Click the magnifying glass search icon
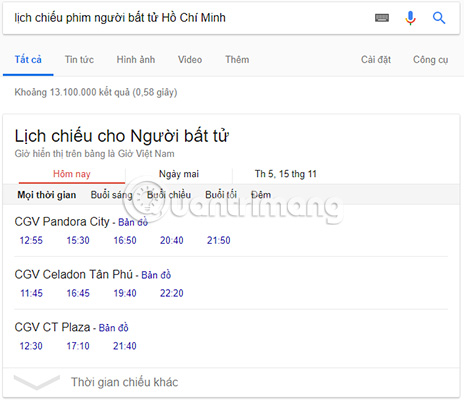The height and width of the screenshot is (400, 464). [439, 18]
